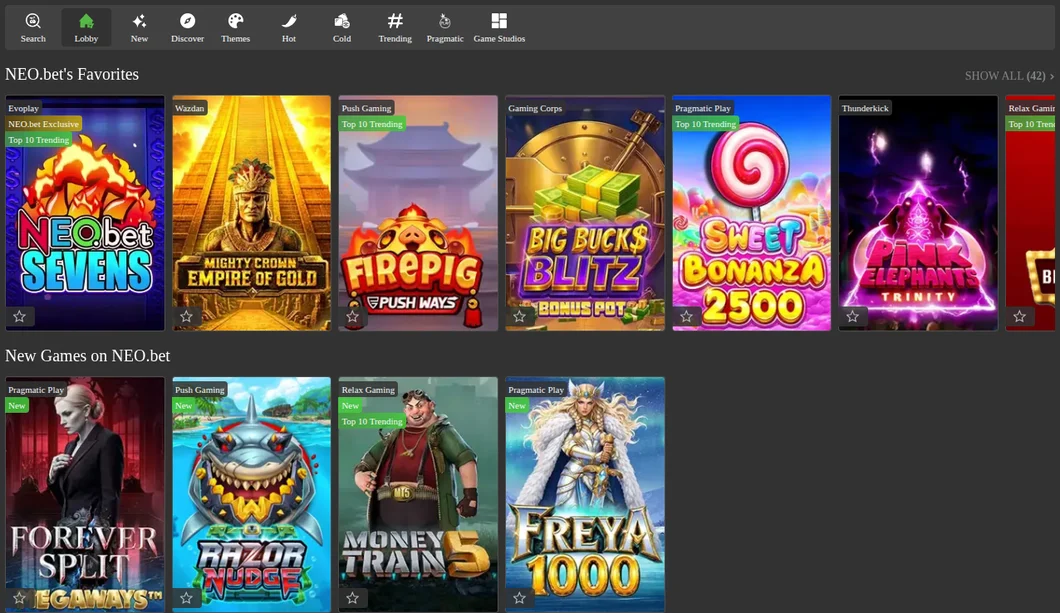Favorite Mighty Crown Empire of Gold star
The height and width of the screenshot is (613, 1060).
[x=186, y=316]
